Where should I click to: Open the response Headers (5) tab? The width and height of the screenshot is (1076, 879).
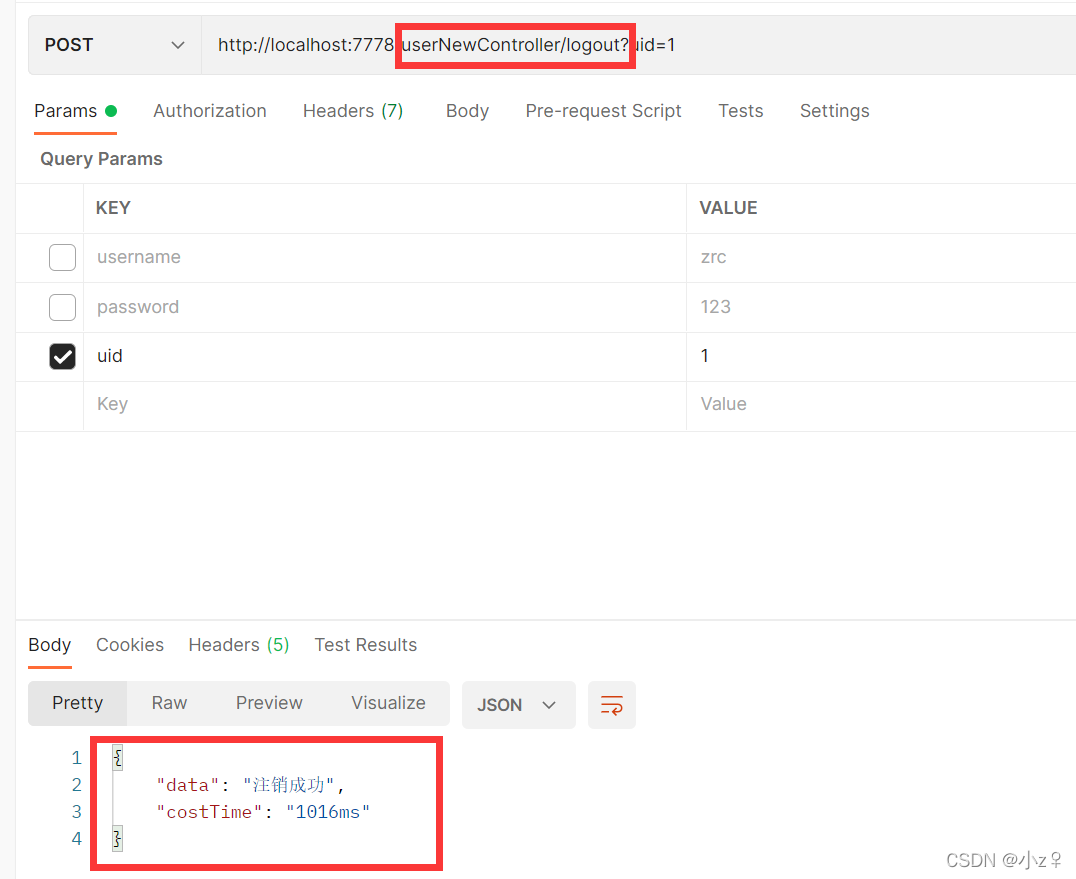tap(239, 645)
